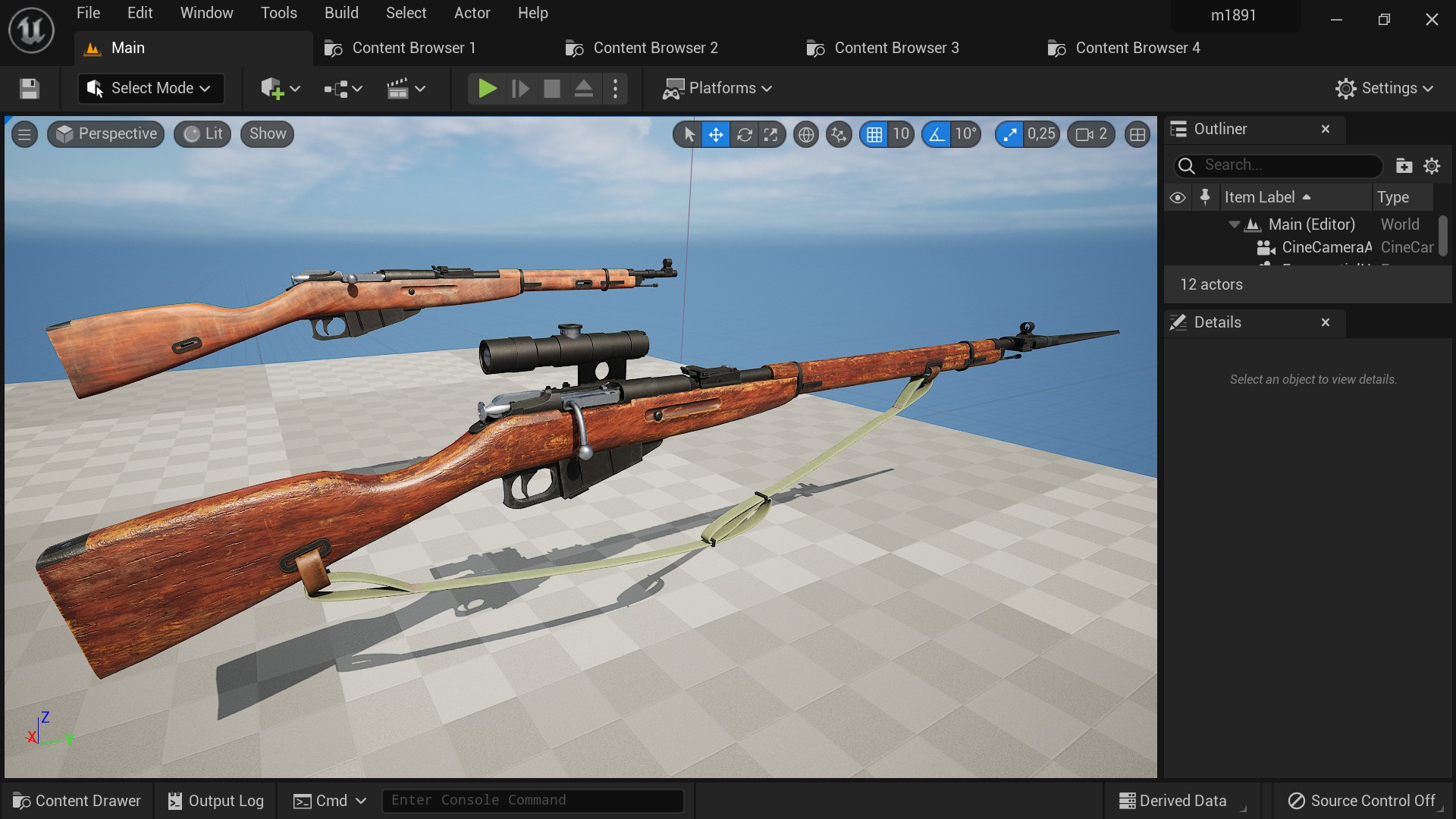
Task: Choose the select-objects cursor tool
Action: pyautogui.click(x=689, y=134)
